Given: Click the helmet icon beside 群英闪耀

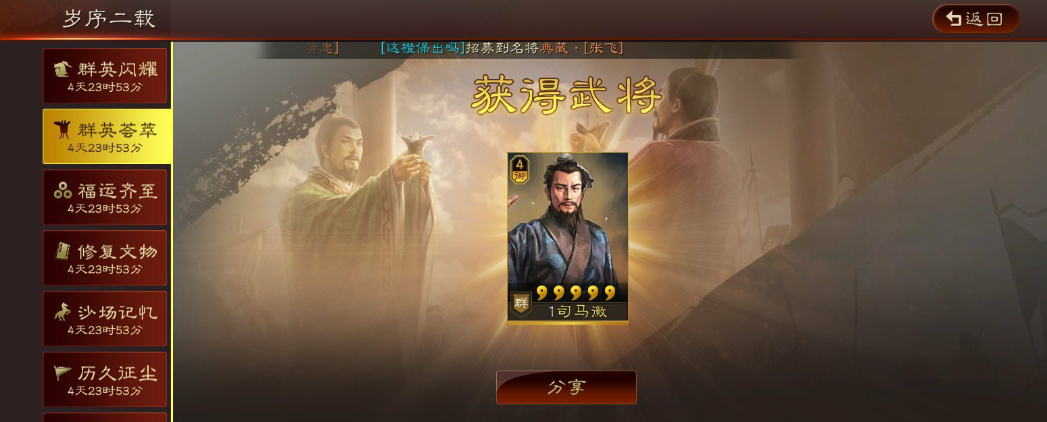Looking at the screenshot, I should (x=63, y=69).
